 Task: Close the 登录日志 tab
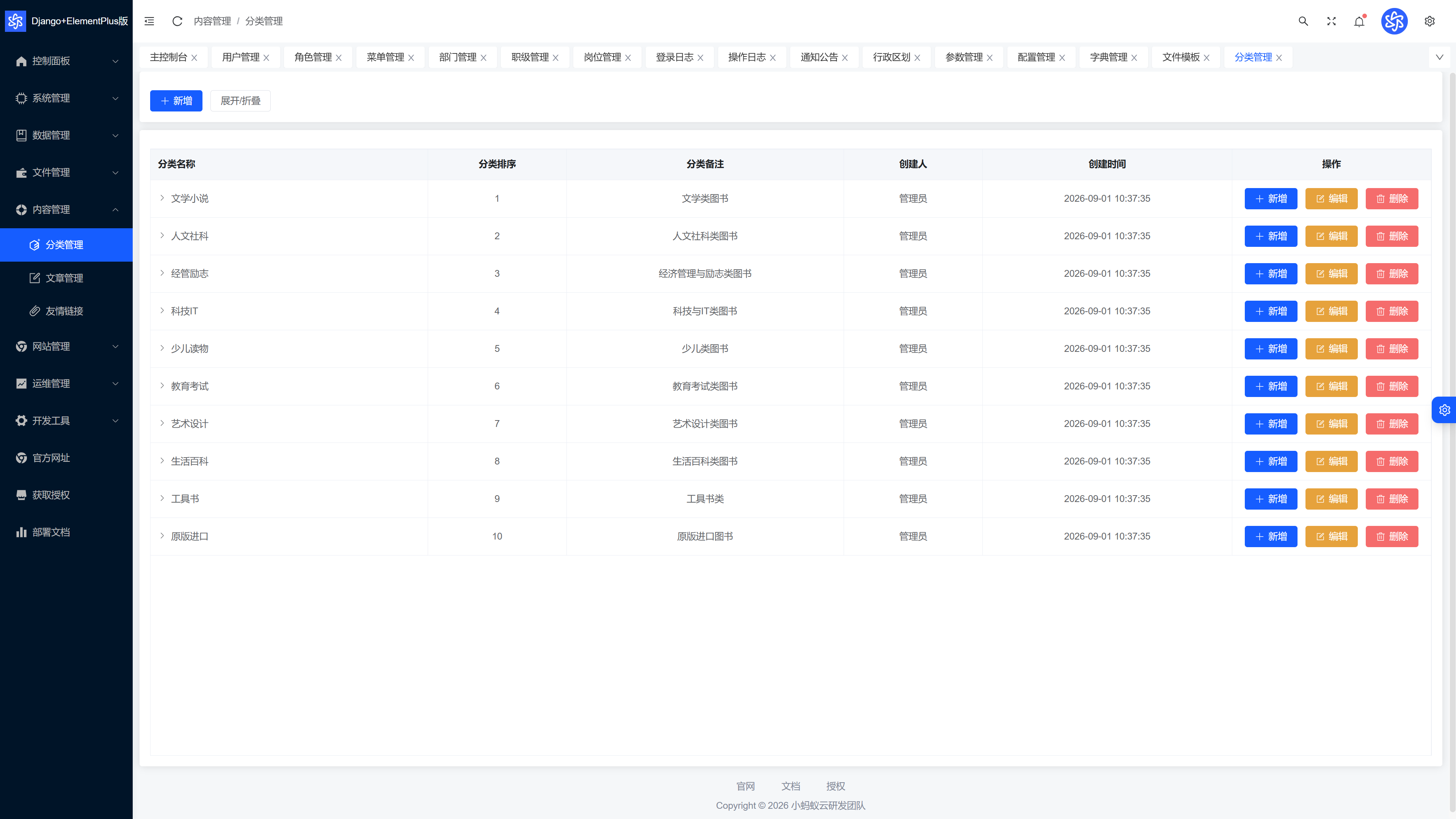tap(700, 58)
